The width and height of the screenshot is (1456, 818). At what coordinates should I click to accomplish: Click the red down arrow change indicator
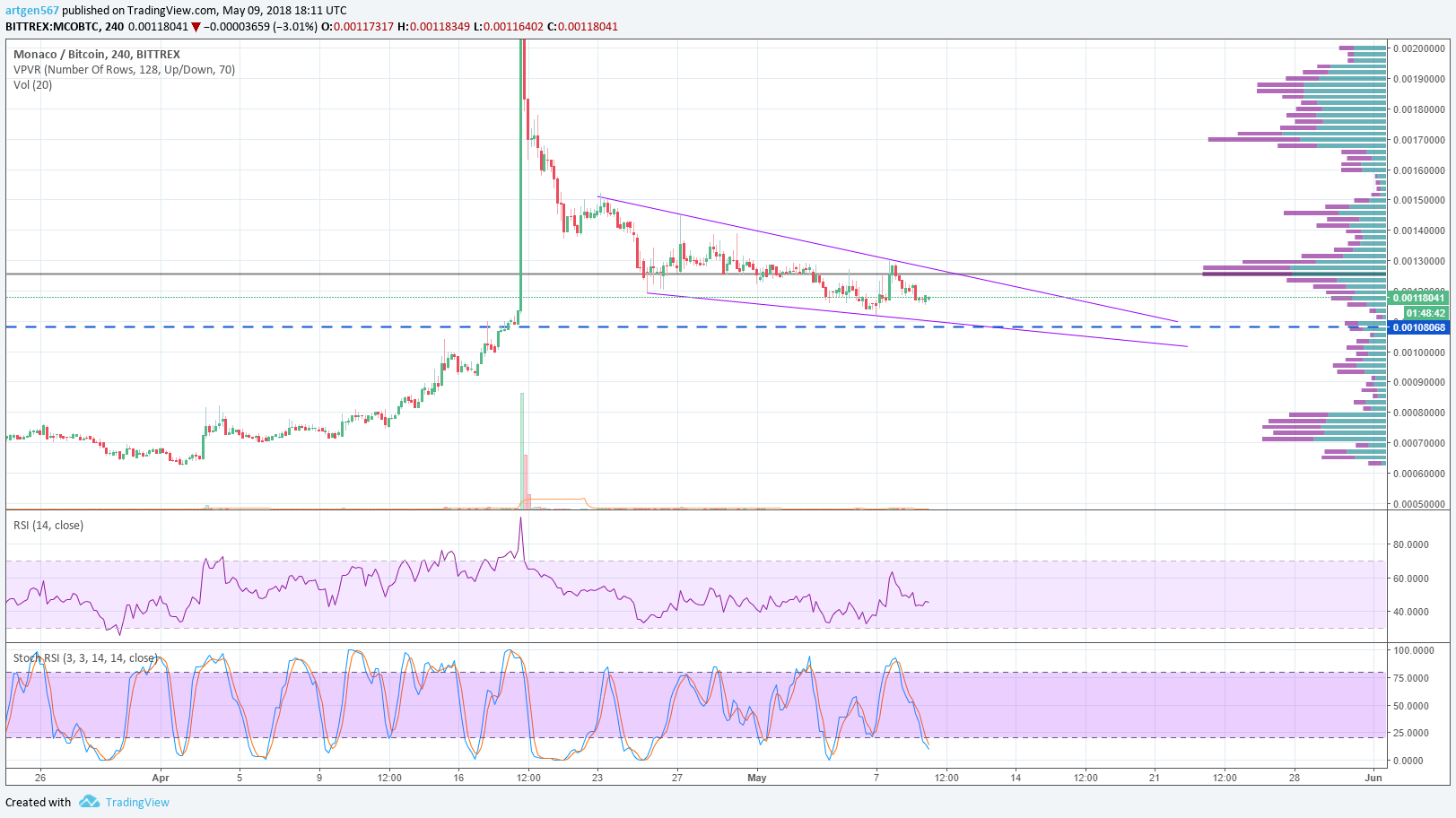[196, 27]
